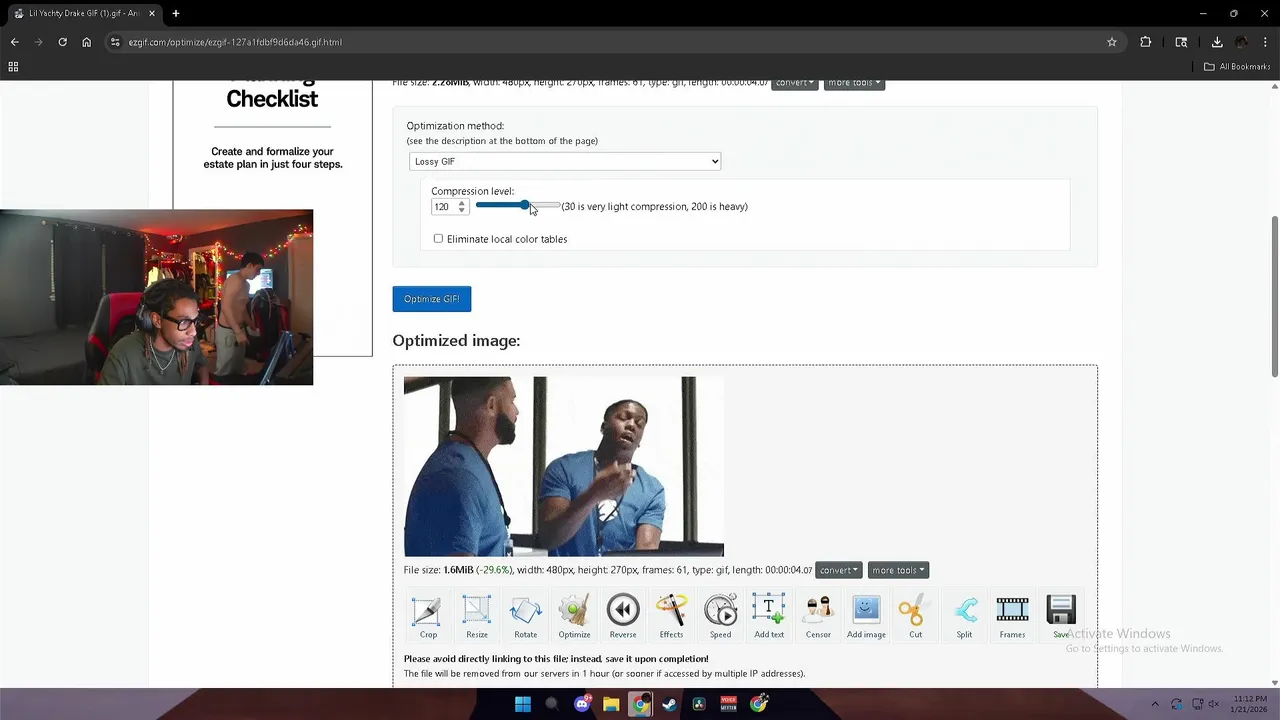The height and width of the screenshot is (720, 1280).
Task: Open File Explorer from the taskbar
Action: point(611,704)
